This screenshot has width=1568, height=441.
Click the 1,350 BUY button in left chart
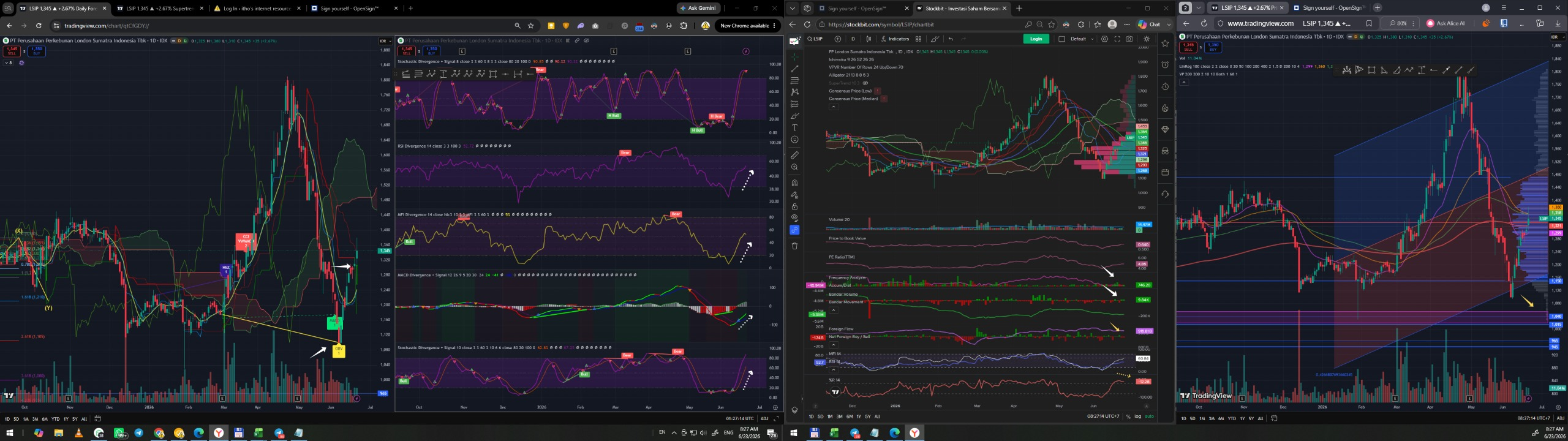[x=37, y=51]
